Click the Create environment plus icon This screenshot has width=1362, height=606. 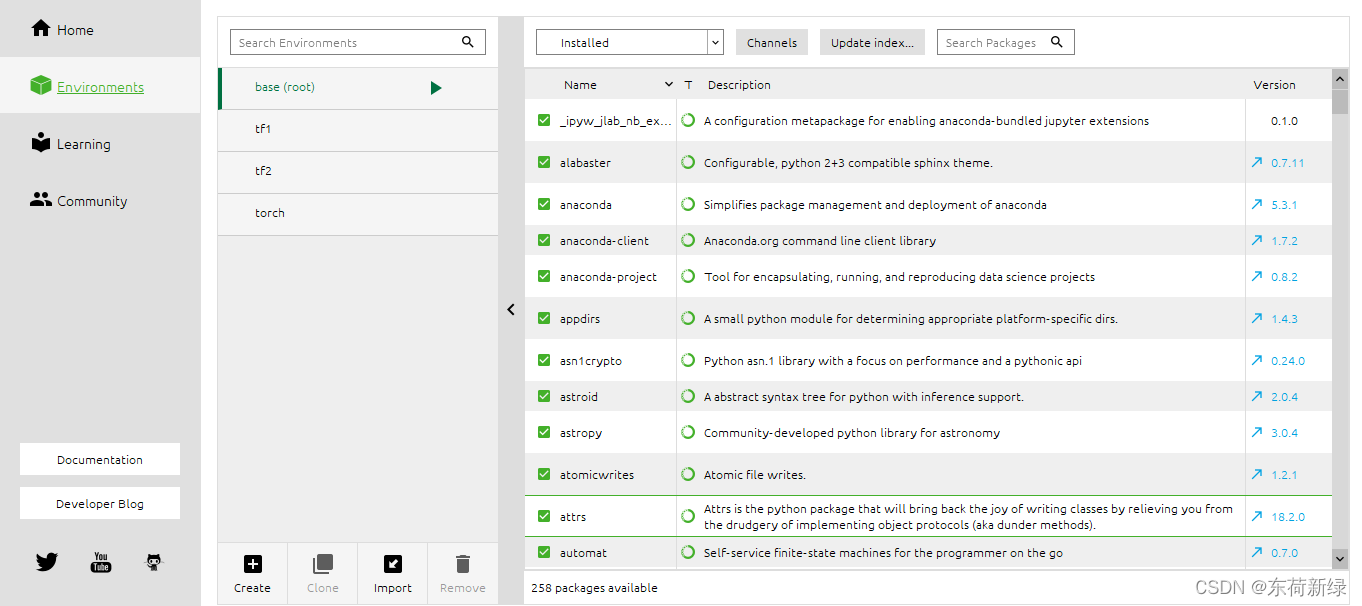[253, 564]
